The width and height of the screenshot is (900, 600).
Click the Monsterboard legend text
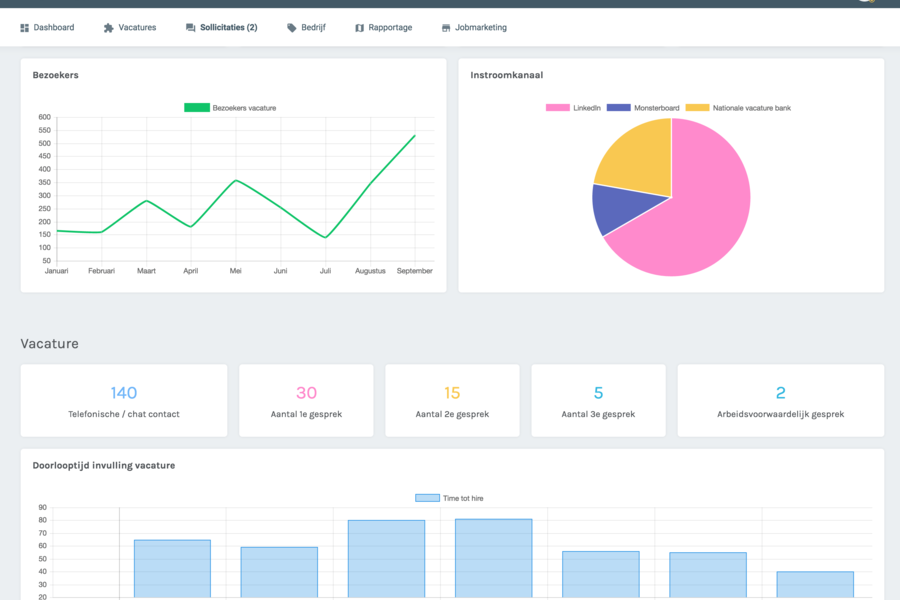point(657,108)
